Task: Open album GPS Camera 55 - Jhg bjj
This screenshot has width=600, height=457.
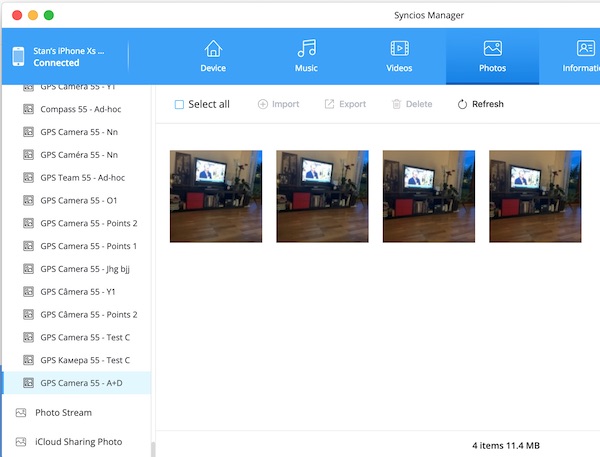Action: point(88,269)
